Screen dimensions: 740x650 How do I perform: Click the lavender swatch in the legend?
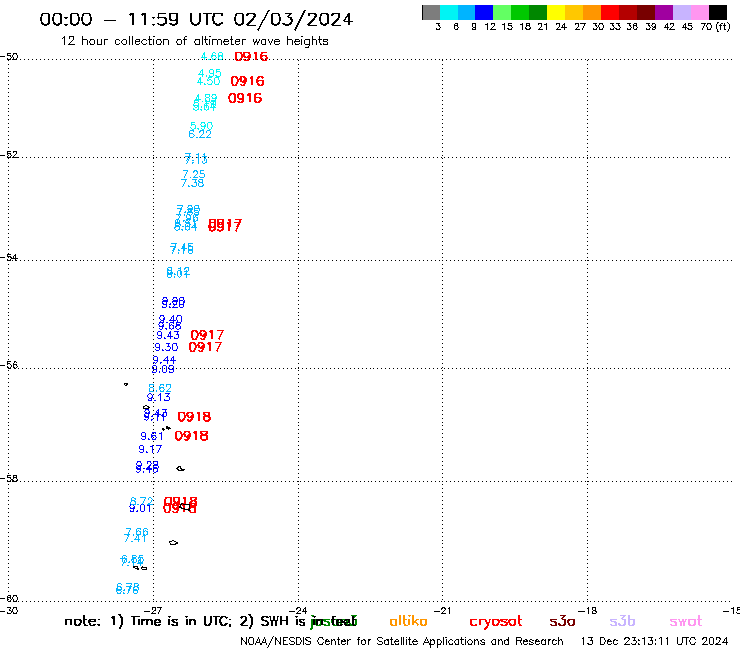click(681, 12)
